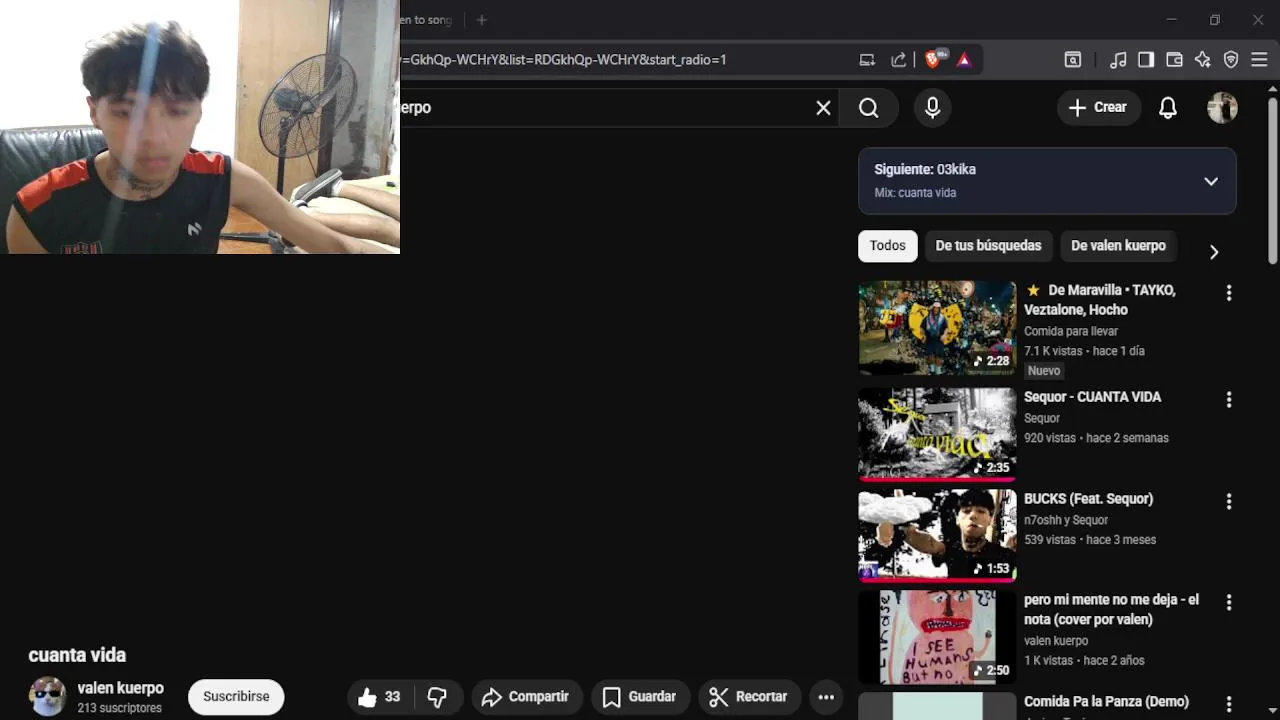Expand the Siguiente mix playlist panel
The image size is (1280, 720).
coord(1211,181)
